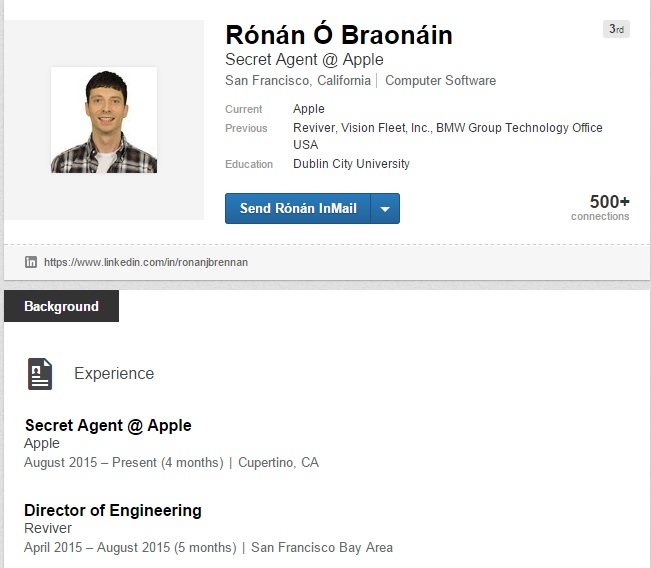
Task: Open the Dublin City University education link
Action: point(351,164)
